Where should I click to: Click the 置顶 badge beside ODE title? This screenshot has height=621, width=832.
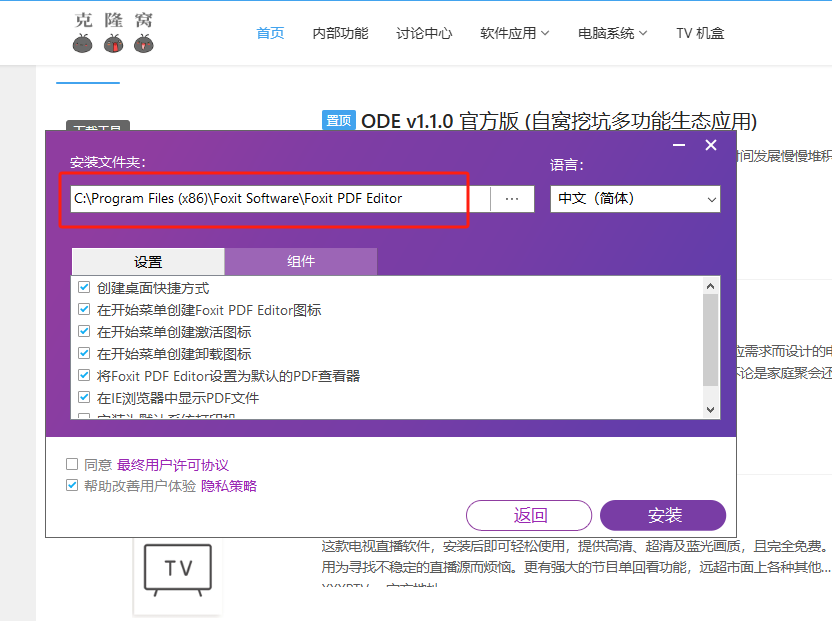pos(339,120)
